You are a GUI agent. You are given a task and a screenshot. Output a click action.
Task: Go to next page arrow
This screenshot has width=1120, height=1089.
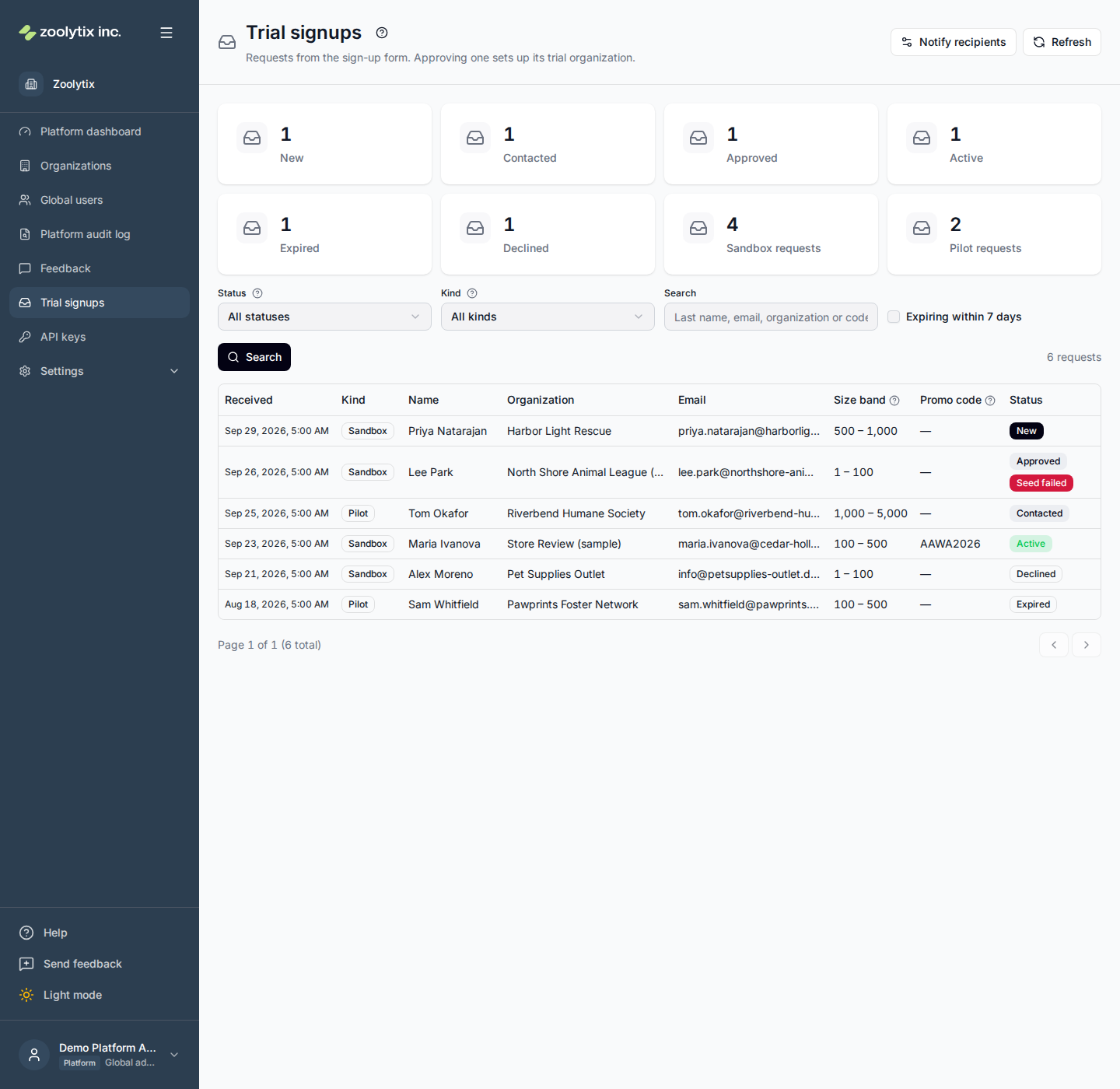click(1087, 645)
